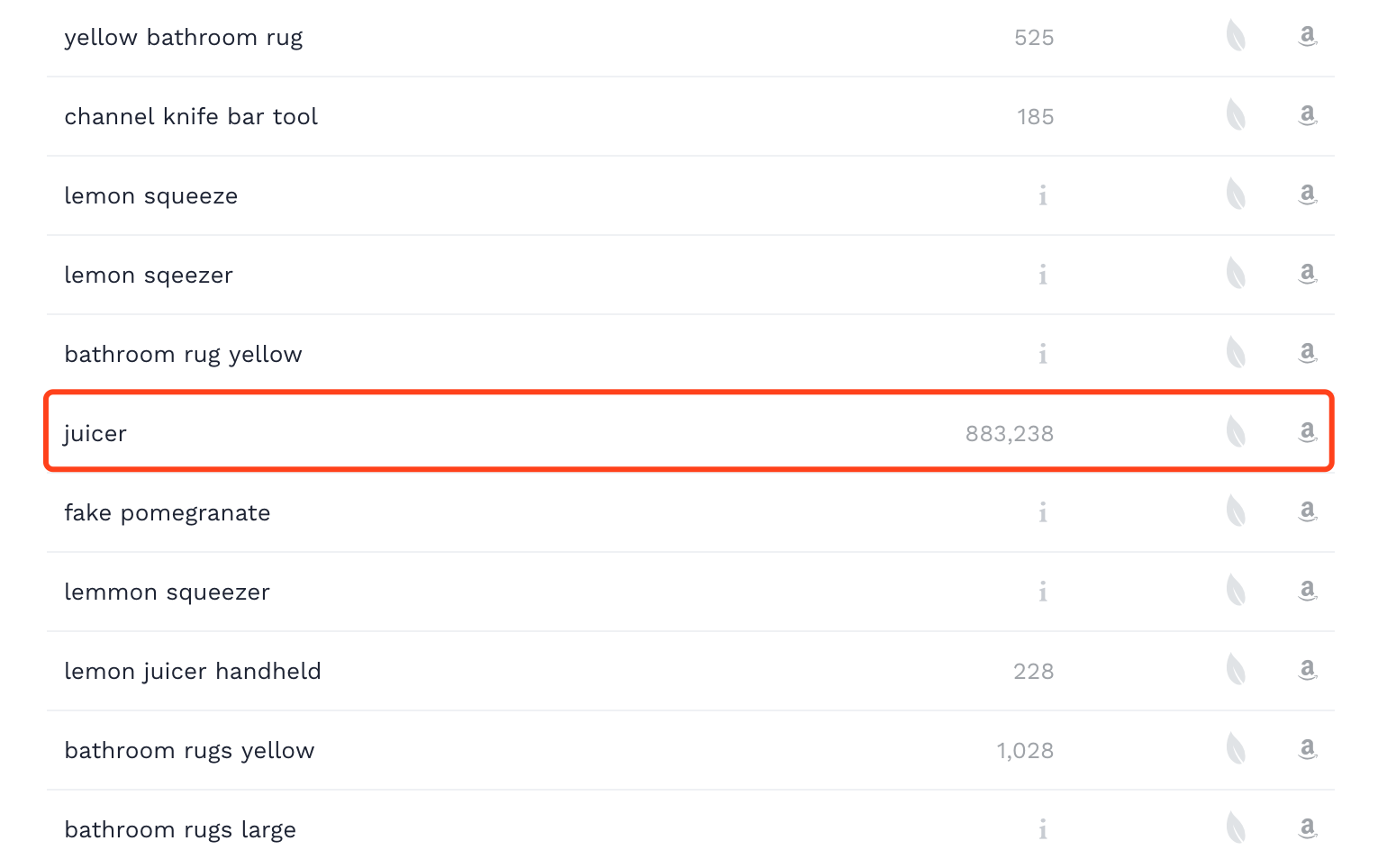Click Amazon icon for yellow bathroom rug
The width and height of the screenshot is (1378, 868).
pyautogui.click(x=1308, y=36)
